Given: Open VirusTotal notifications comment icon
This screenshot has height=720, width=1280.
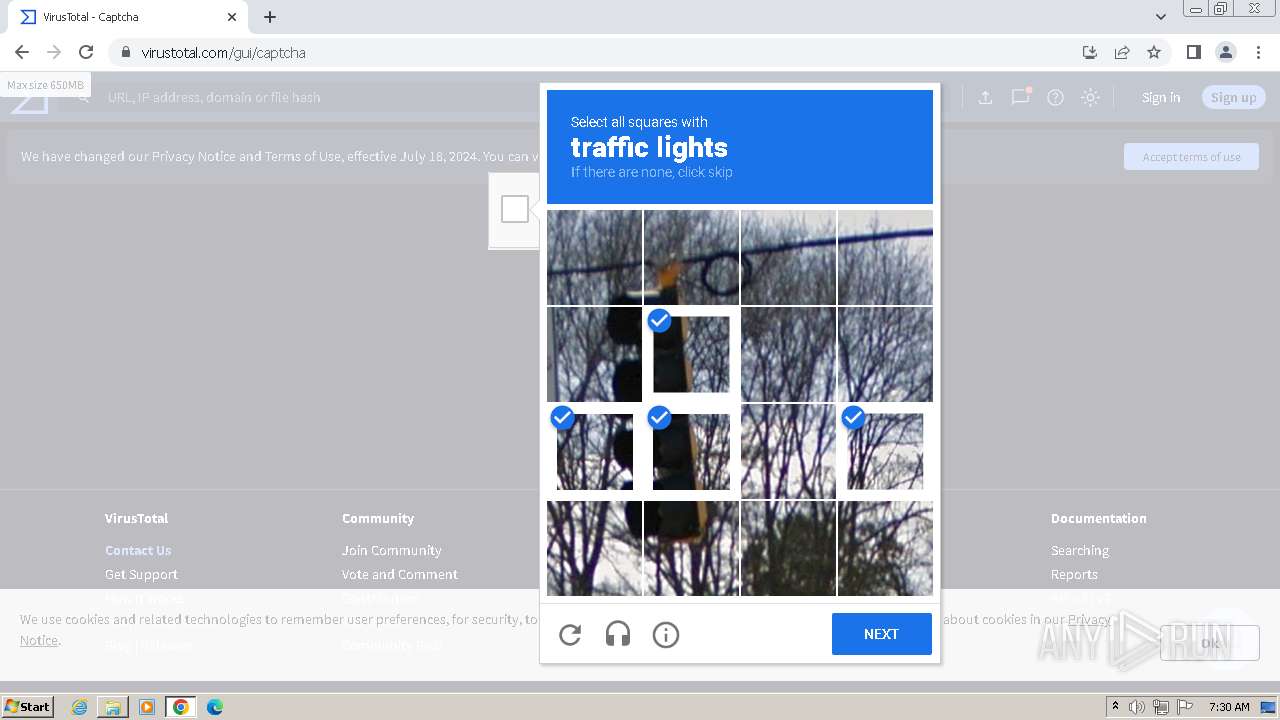Looking at the screenshot, I should pos(1020,97).
